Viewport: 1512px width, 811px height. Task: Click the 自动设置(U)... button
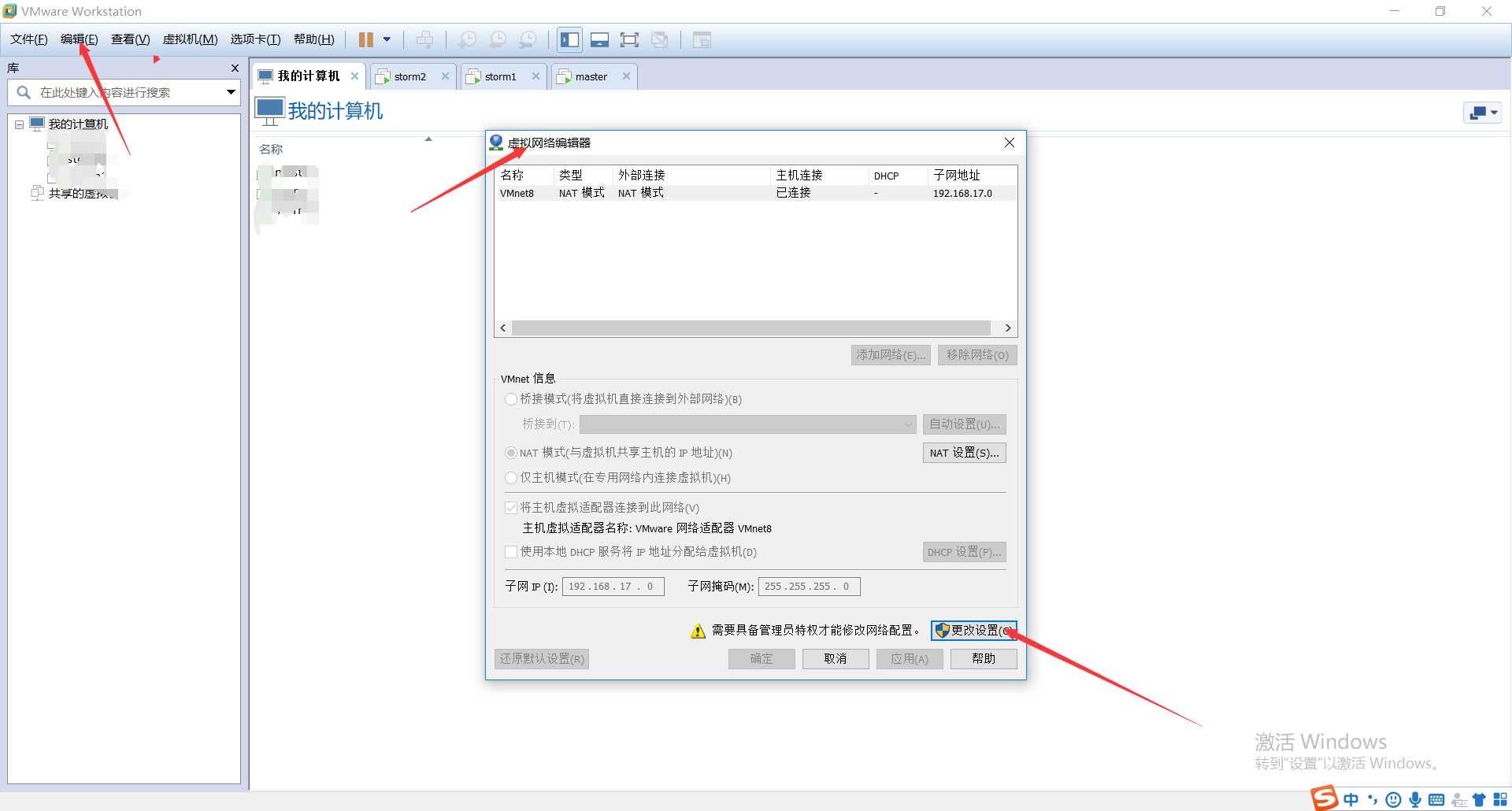pos(964,424)
